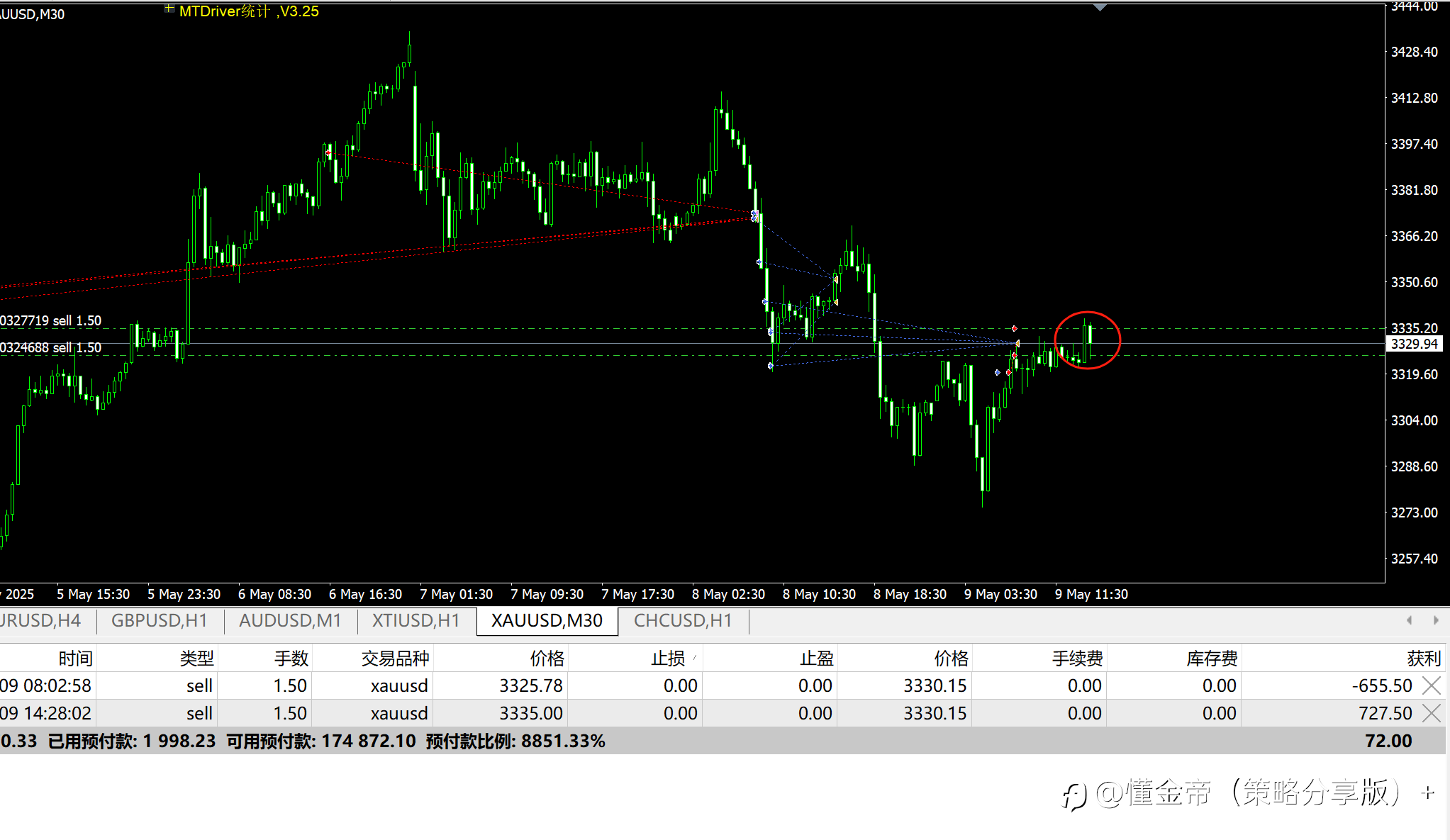Click the order time 09 08:02:58

point(46,685)
